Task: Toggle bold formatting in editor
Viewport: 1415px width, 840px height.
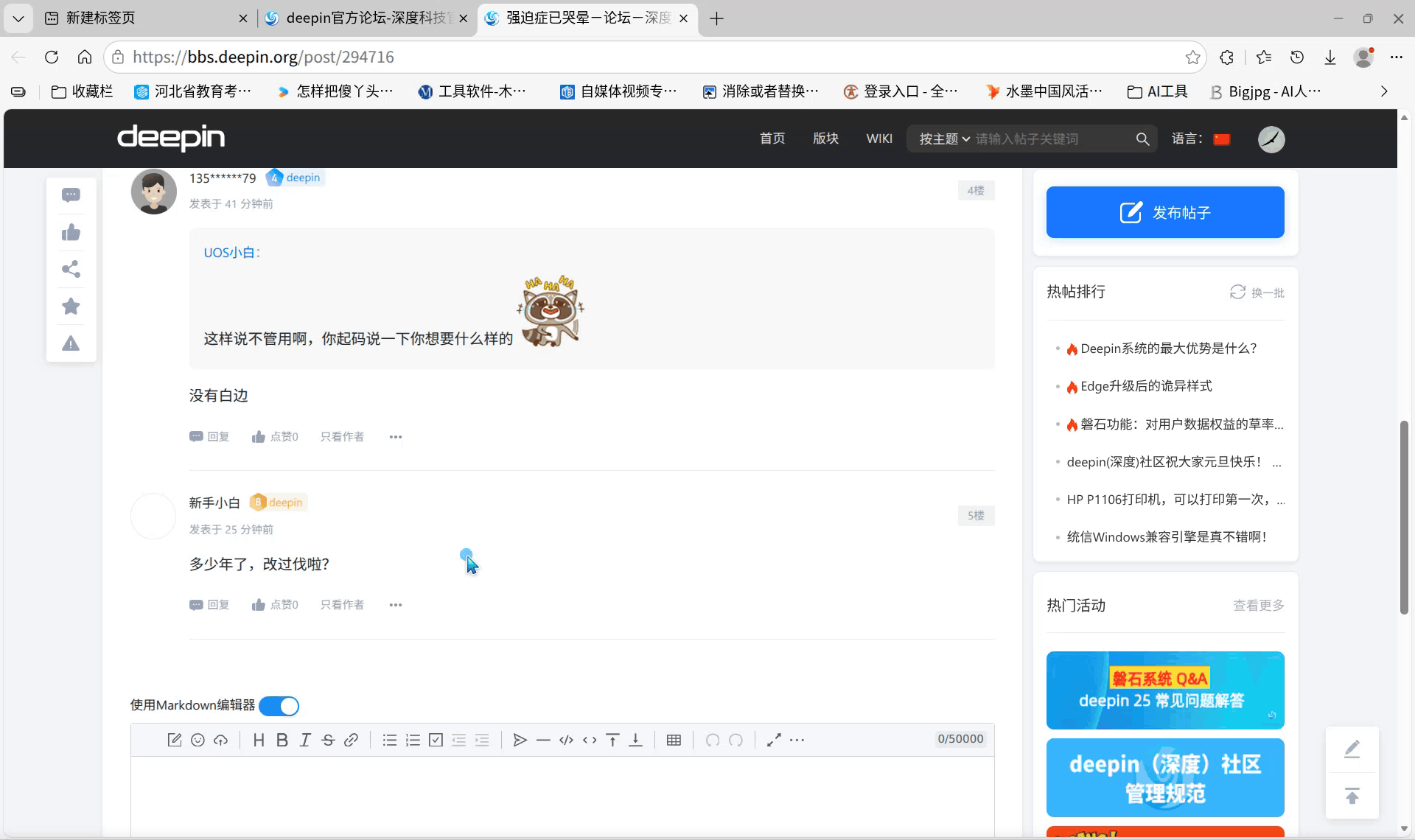Action: [x=282, y=740]
